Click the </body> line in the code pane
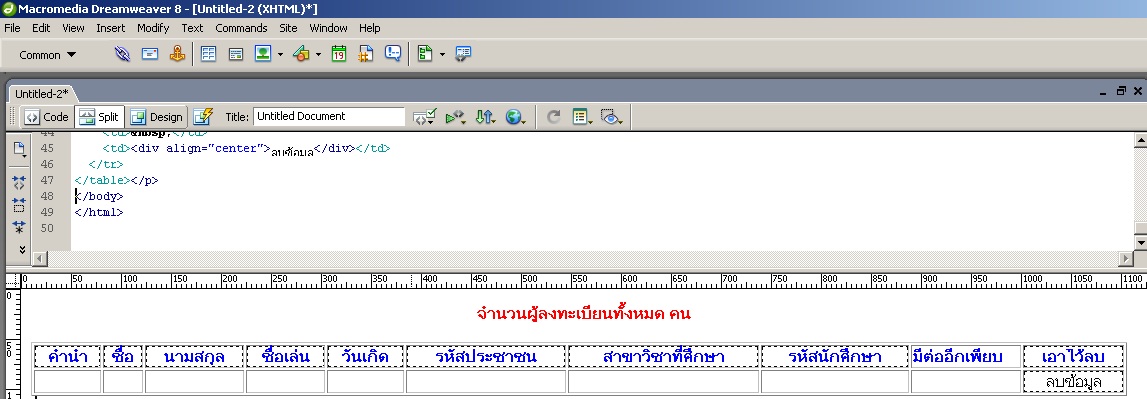This screenshot has height=399, width=1147. (x=99, y=196)
